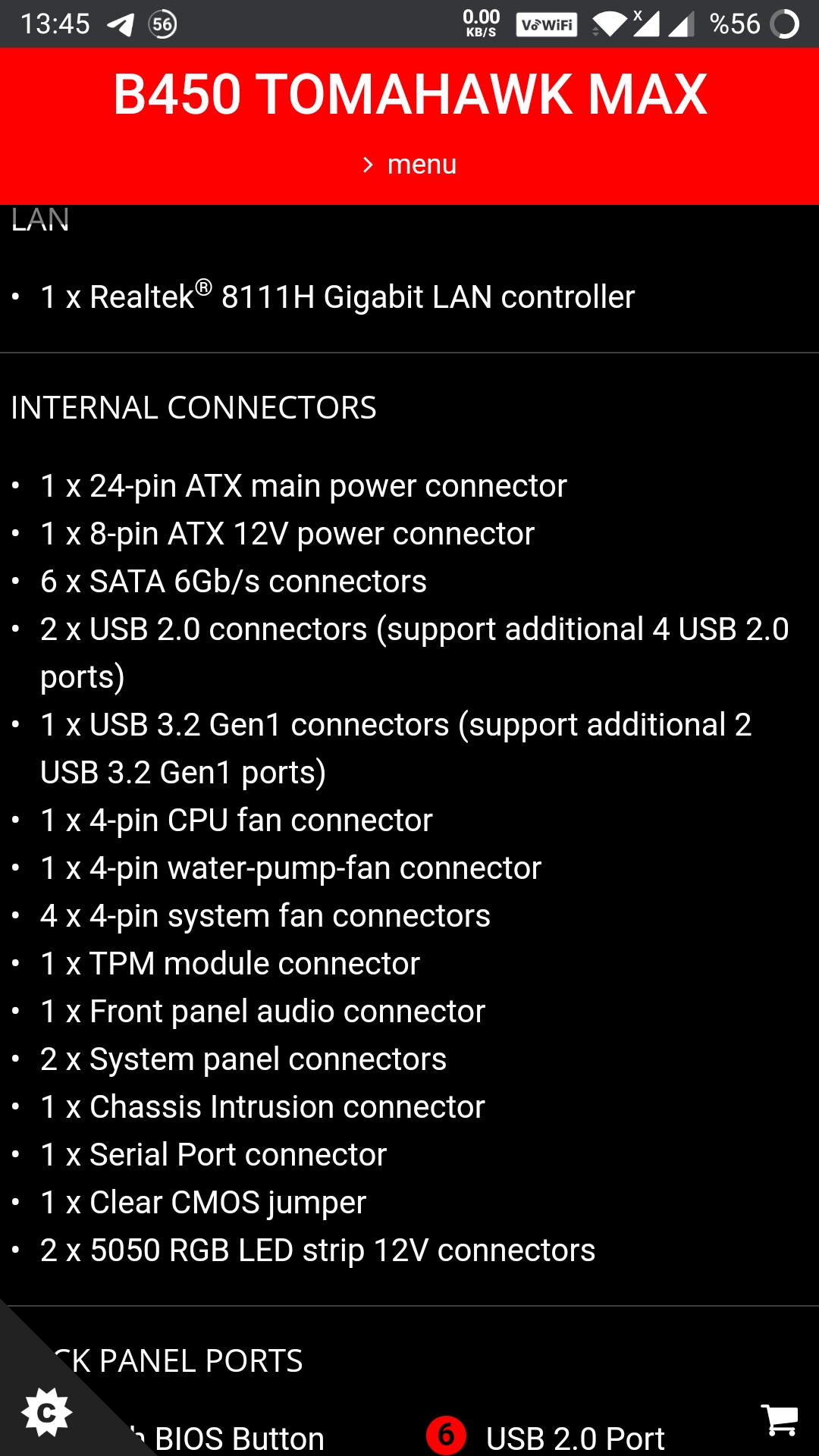
Task: Tap the Telegram notification icon
Action: click(121, 24)
